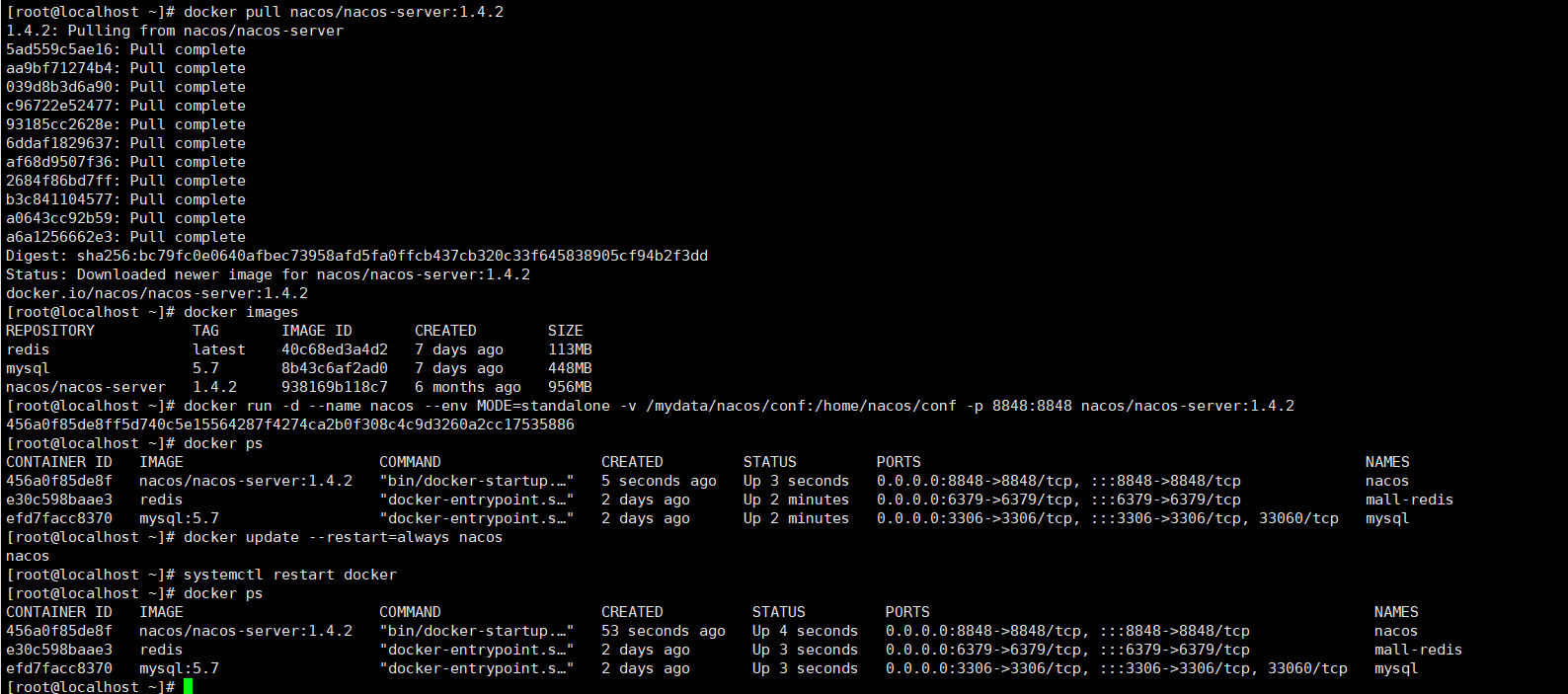Click the second STATUS column header

point(779,612)
